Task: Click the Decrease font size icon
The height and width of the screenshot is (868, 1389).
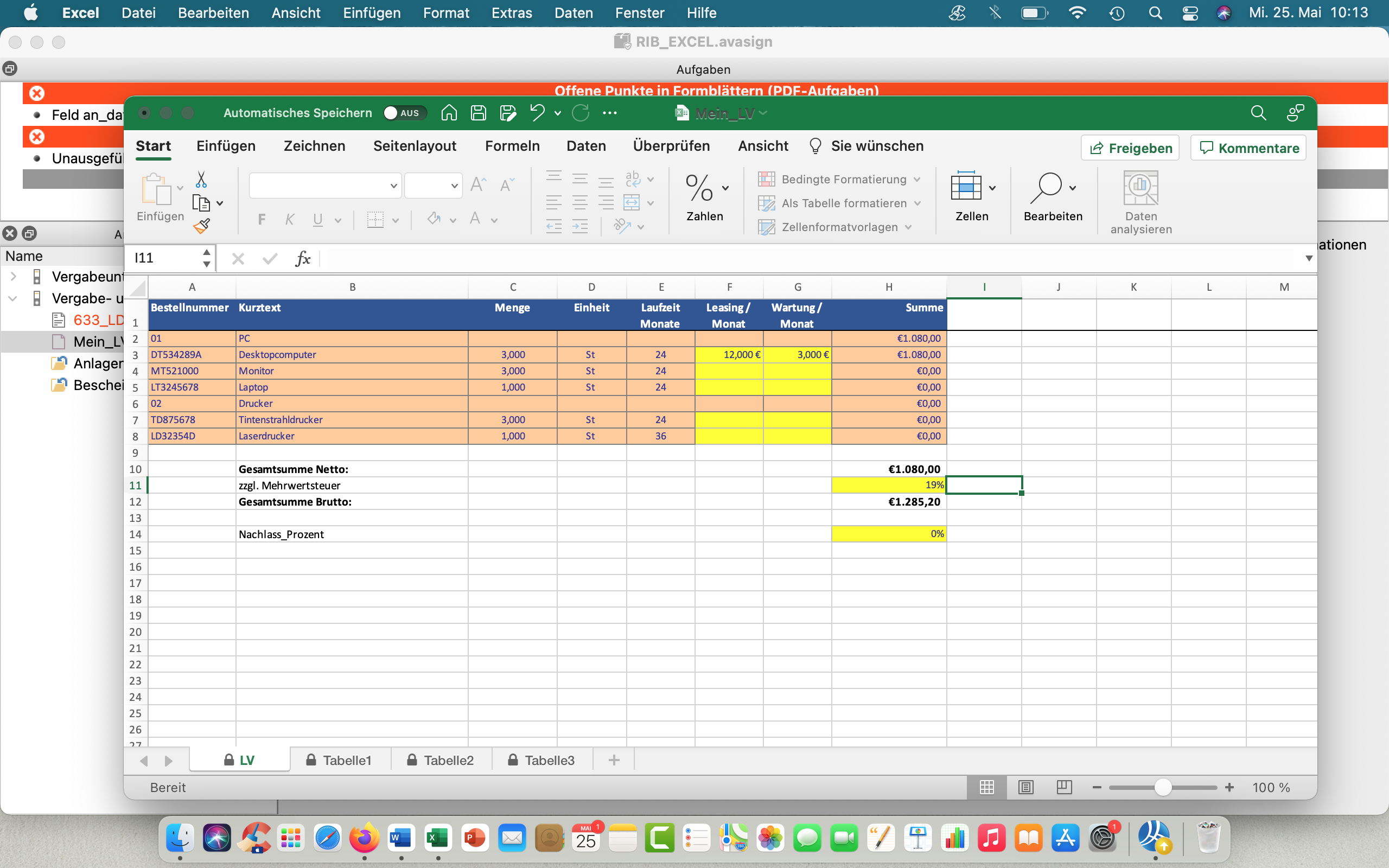Action: 507,185
